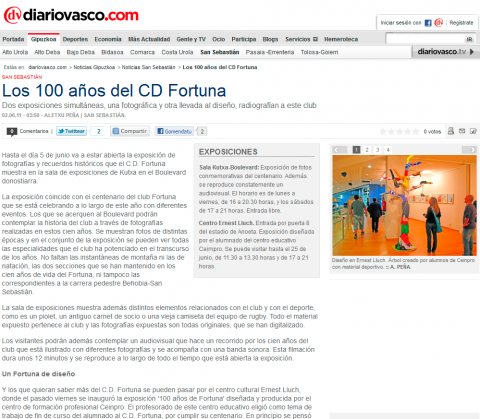Open the Deportes menu item
This screenshot has width=480, height=419.
click(75, 39)
